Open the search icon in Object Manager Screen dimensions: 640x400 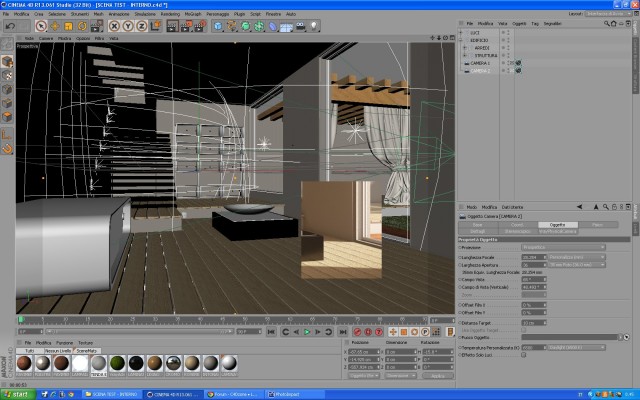pyautogui.click(x=606, y=24)
